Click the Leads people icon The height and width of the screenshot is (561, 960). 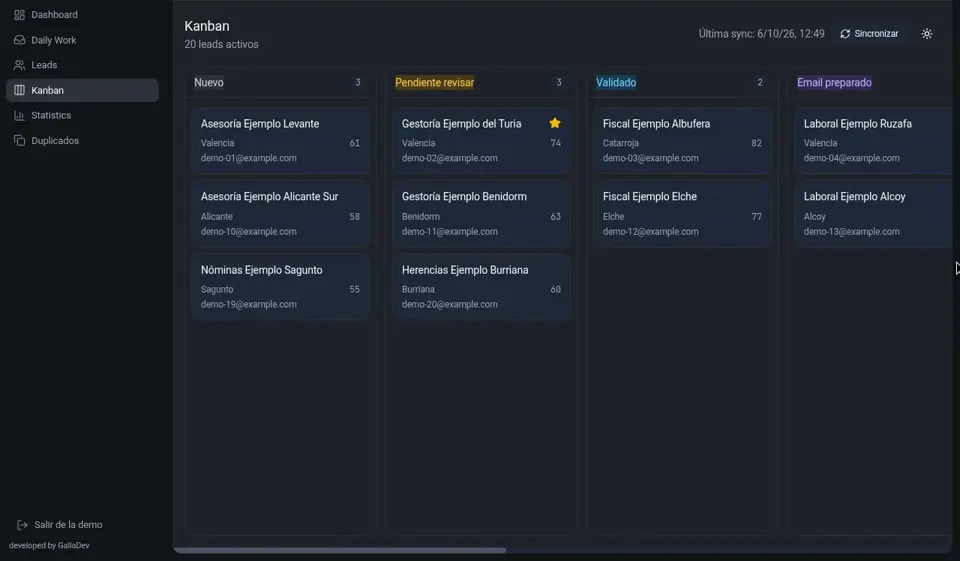[20, 65]
